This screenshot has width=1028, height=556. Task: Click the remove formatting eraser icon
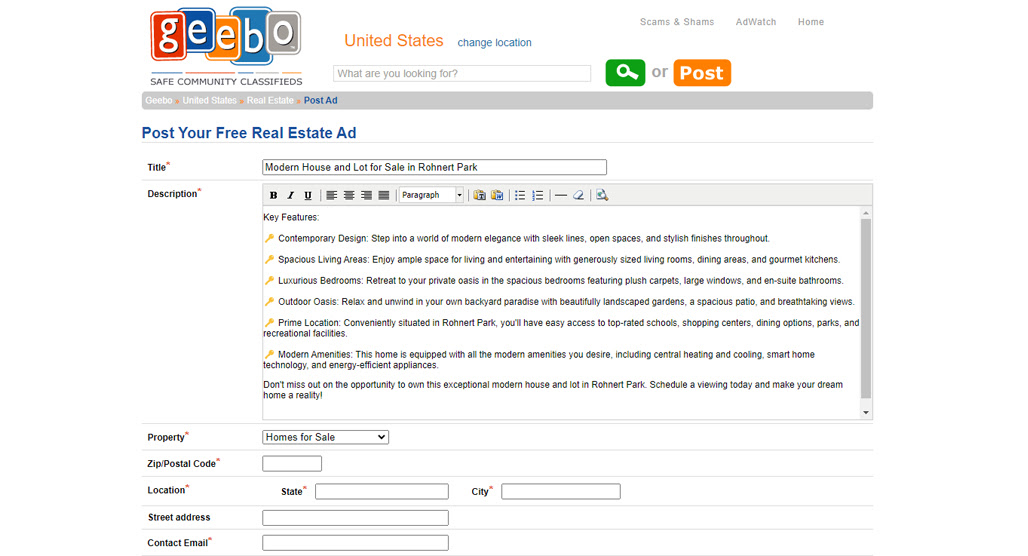coord(578,195)
